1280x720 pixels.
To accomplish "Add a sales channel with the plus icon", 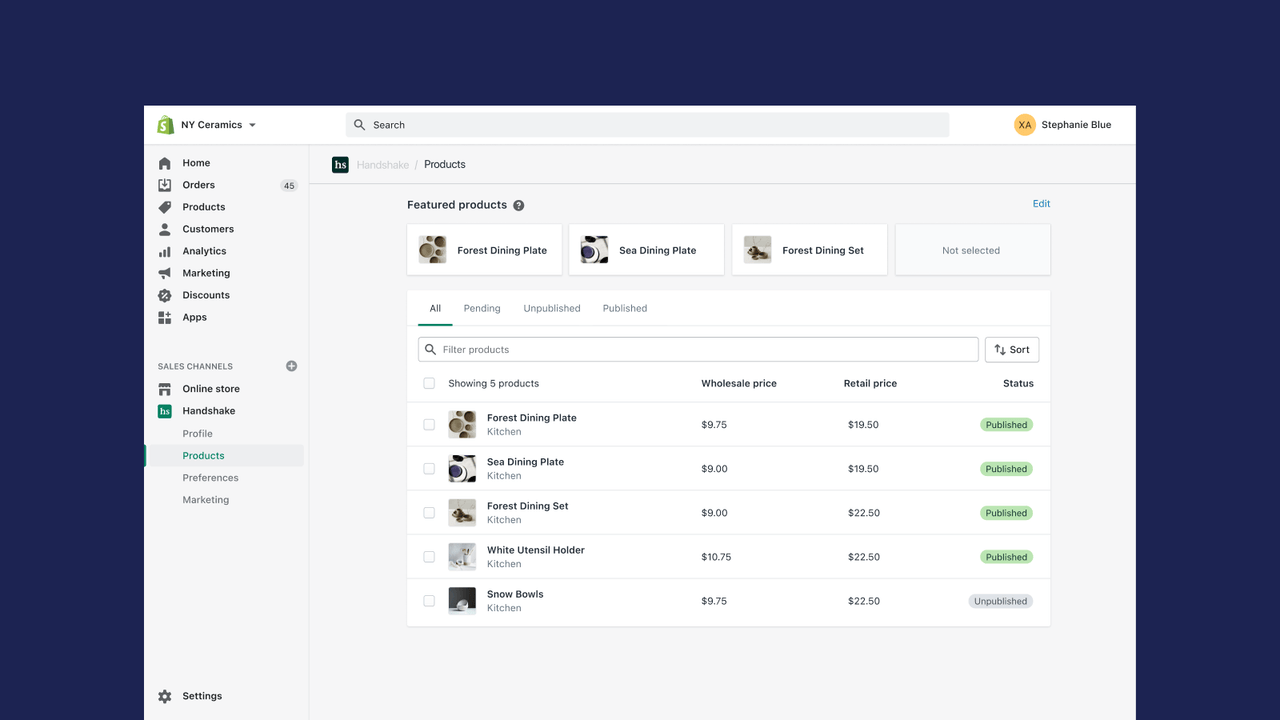I will pyautogui.click(x=291, y=366).
